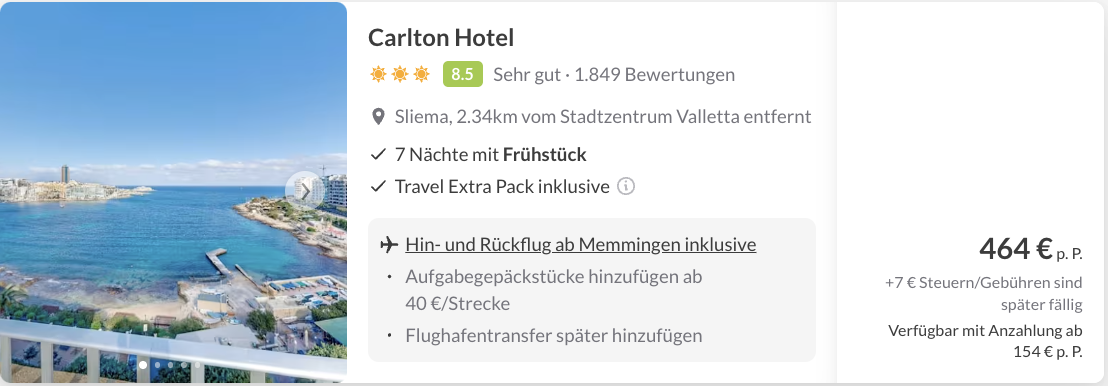Screen dimensions: 1108x386
Task: Open the Carlton Hotel title
Action: tap(441, 37)
